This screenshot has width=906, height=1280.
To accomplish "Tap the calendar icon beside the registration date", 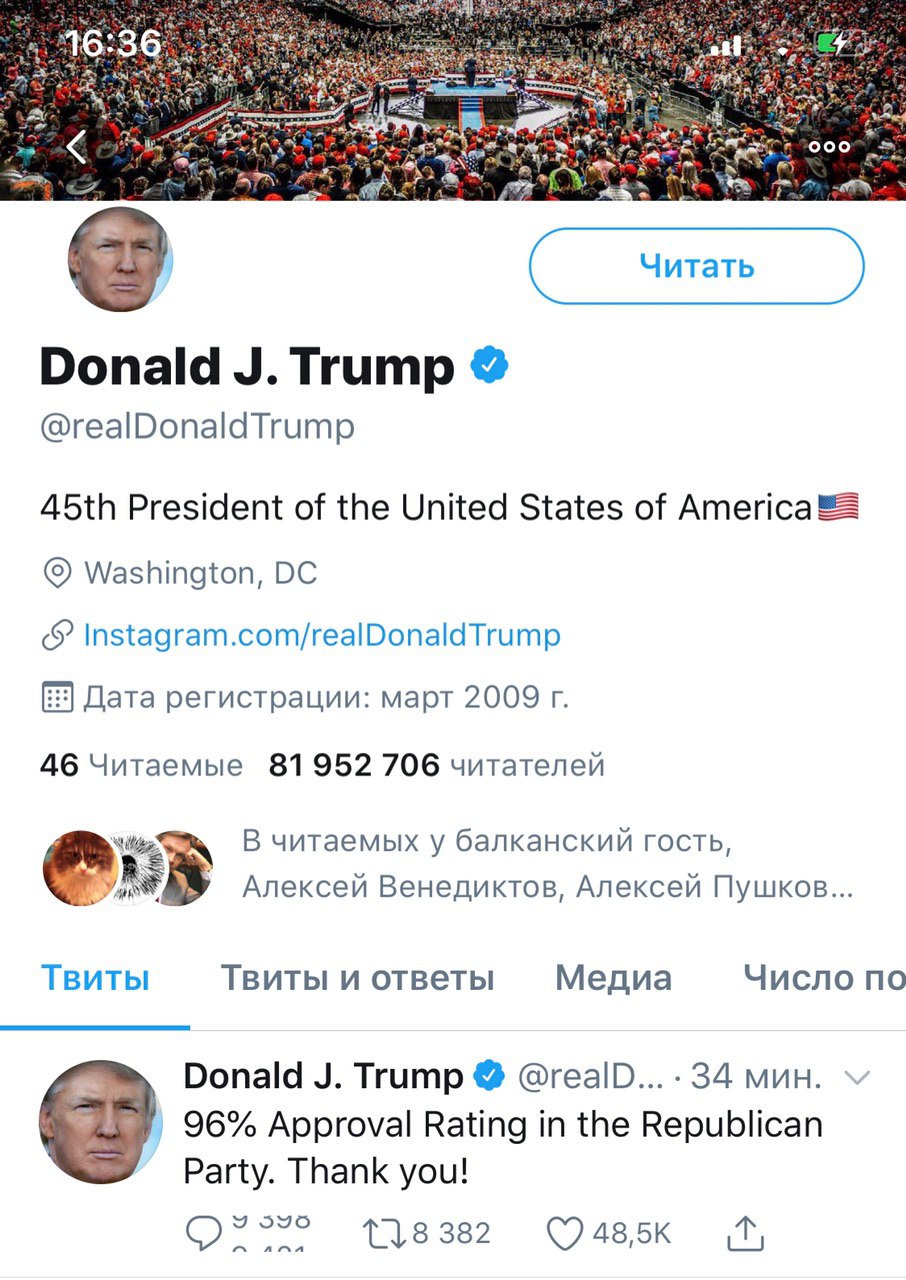I will click(x=58, y=697).
